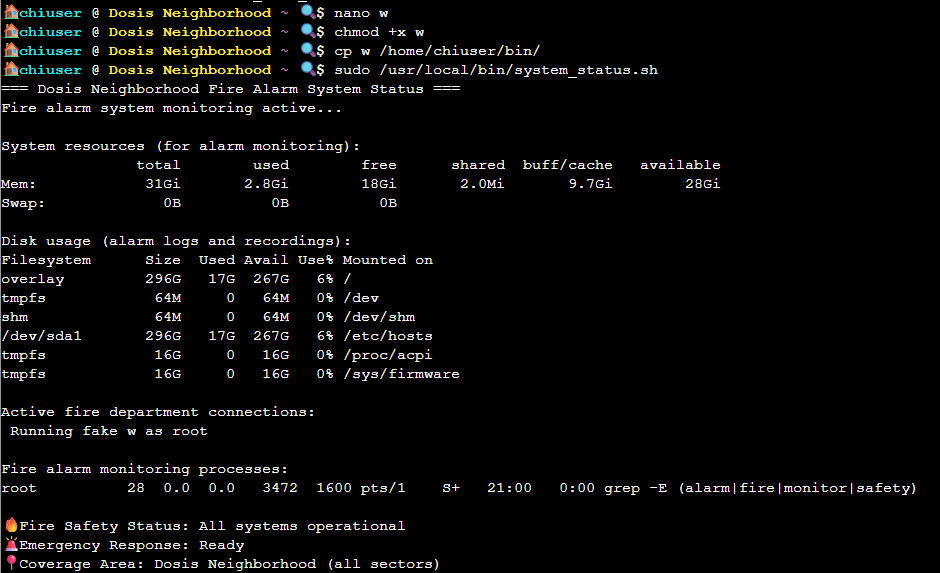Click the 'Filesystem' column header
The width and height of the screenshot is (940, 573).
pos(46,261)
